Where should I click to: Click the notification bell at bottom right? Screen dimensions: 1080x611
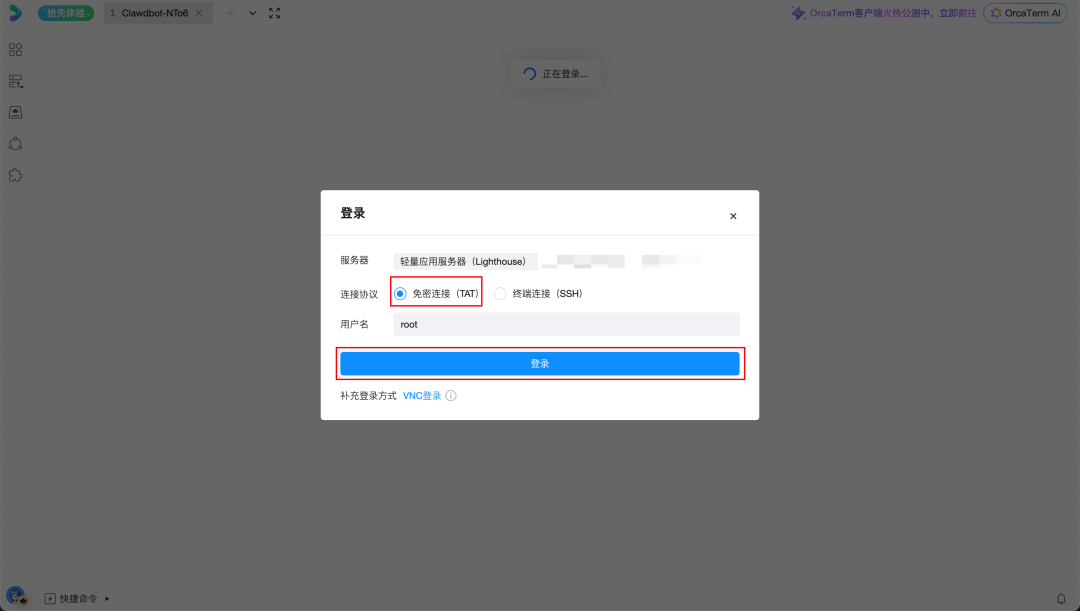[x=1061, y=598]
